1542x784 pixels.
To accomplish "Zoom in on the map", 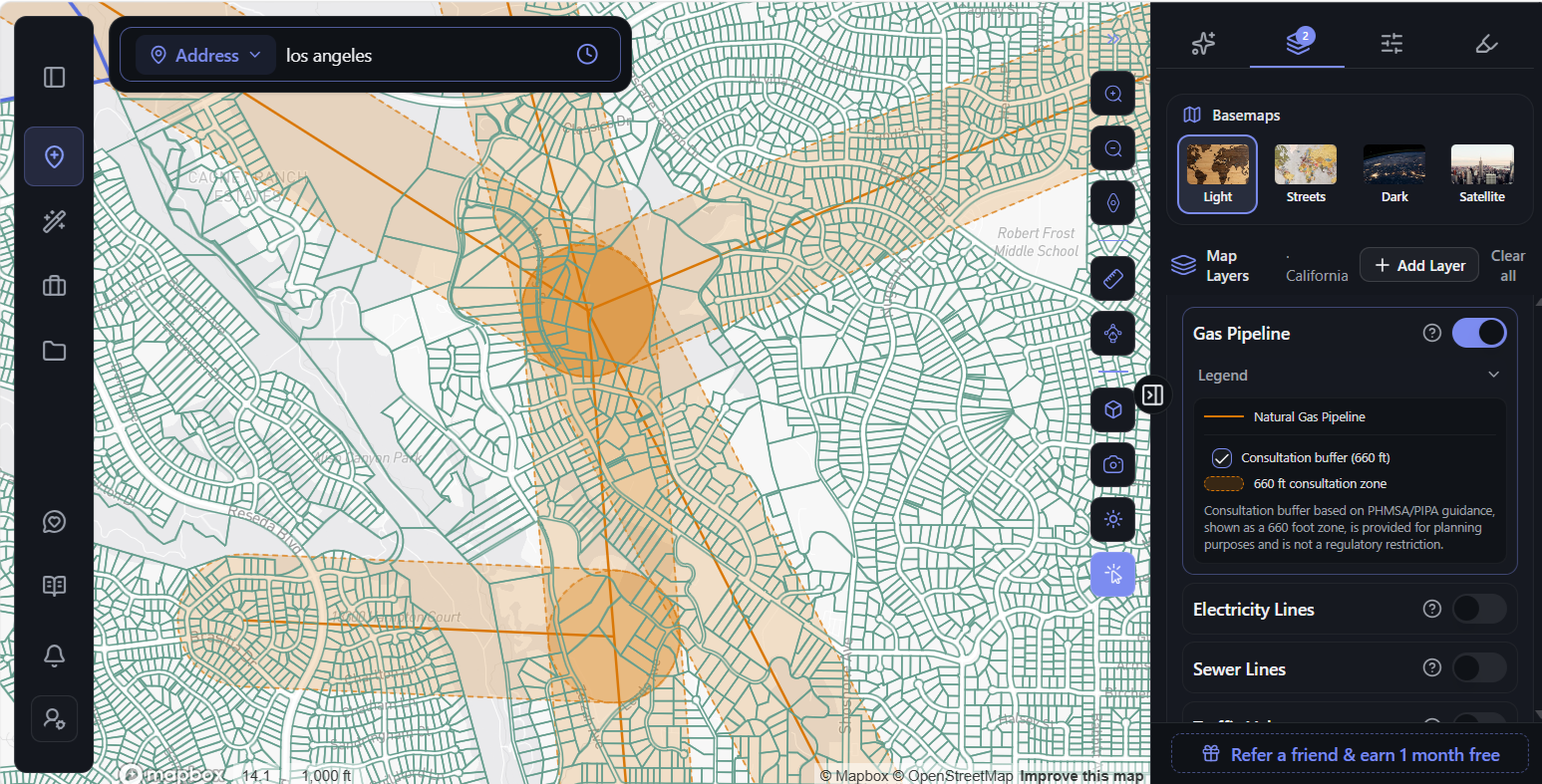I will pyautogui.click(x=1113, y=94).
